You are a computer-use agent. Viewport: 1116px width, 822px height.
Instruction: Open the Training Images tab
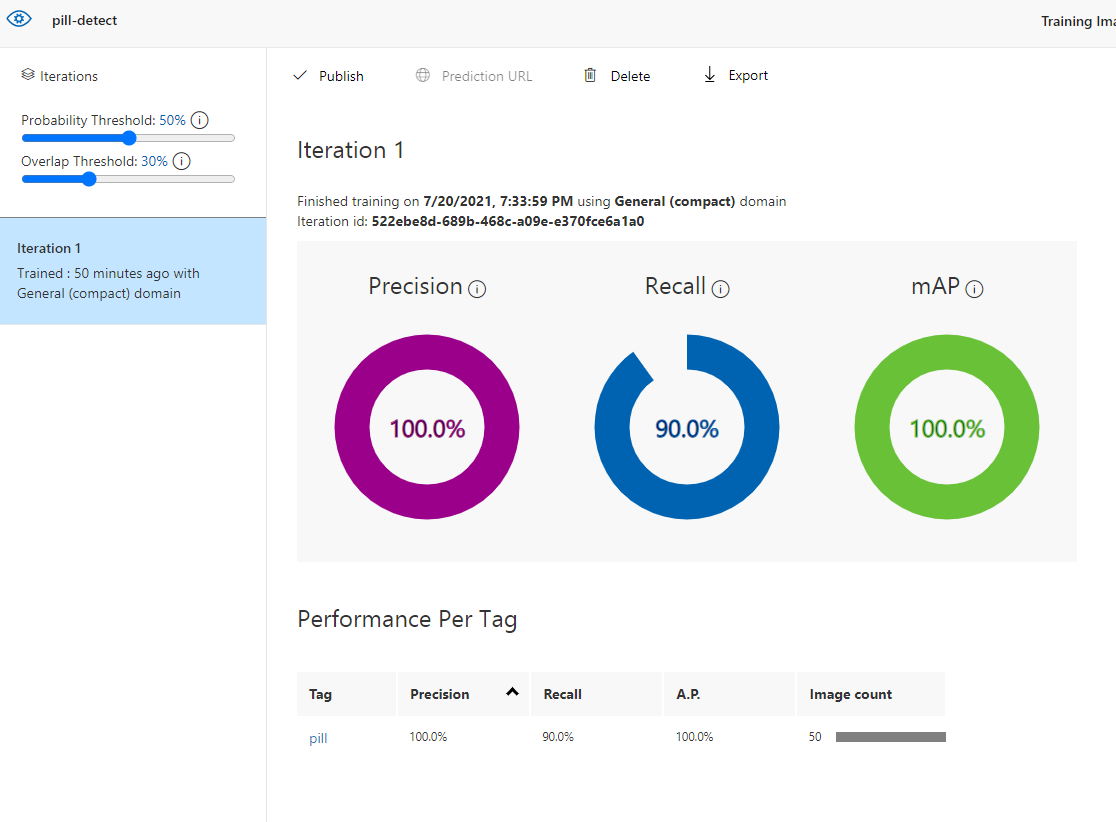1078,21
